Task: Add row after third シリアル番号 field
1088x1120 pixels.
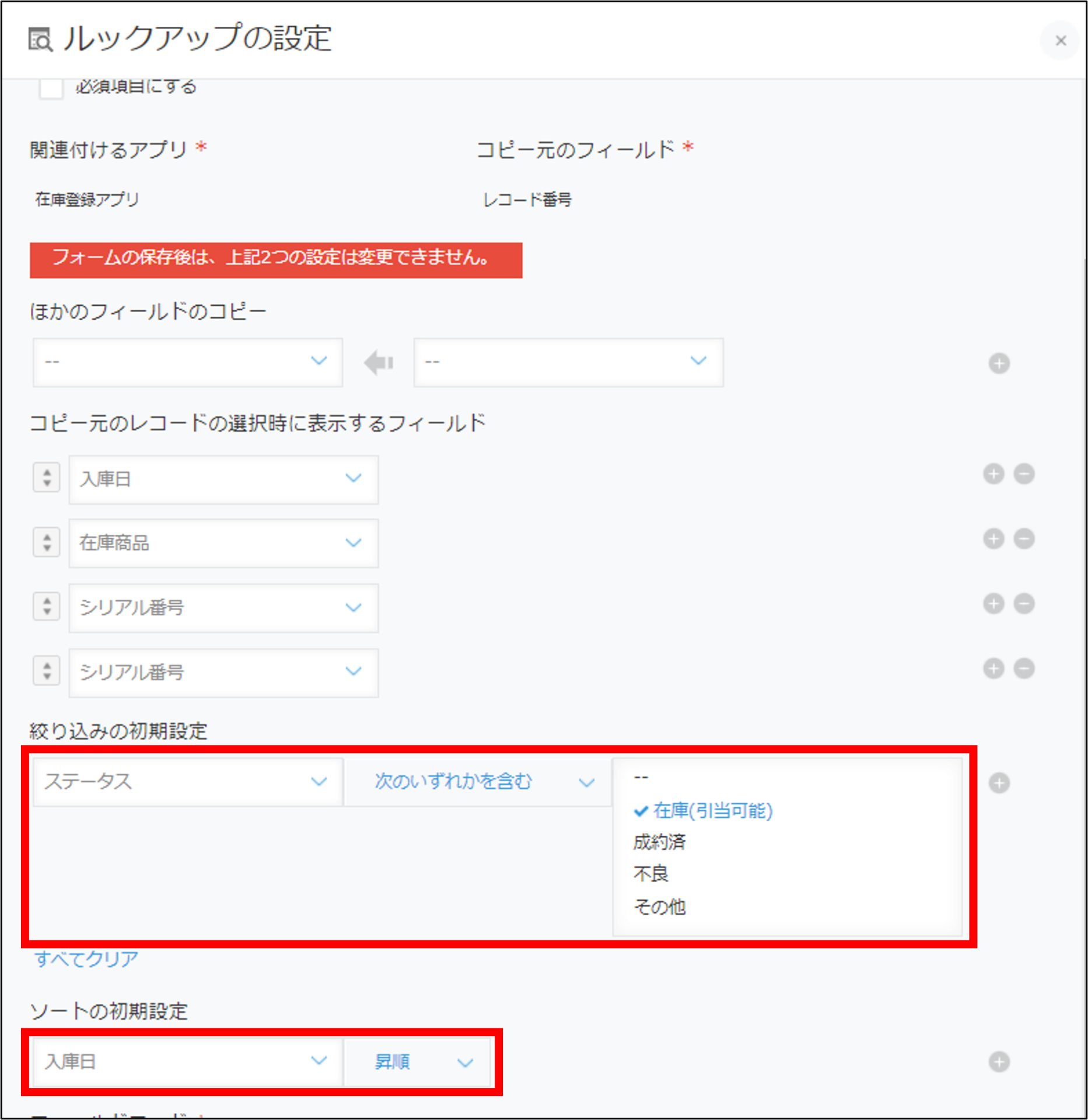Action: 993,603
